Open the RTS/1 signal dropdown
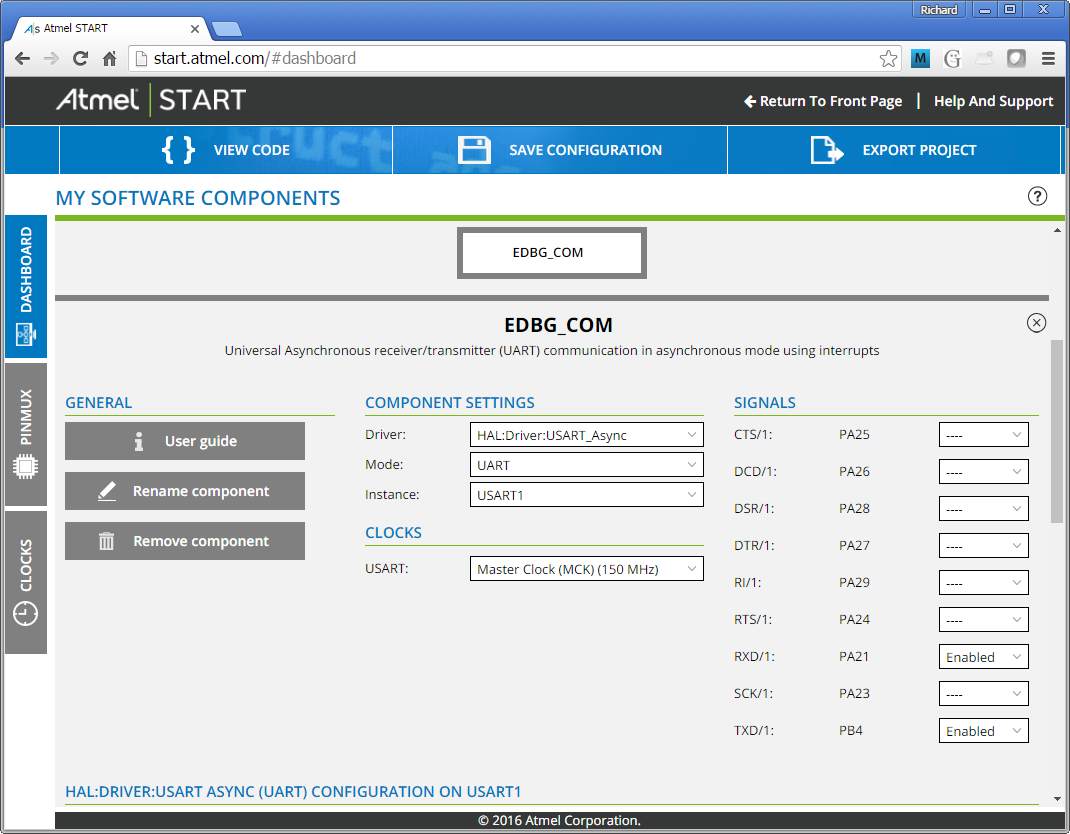The image size is (1070, 834). pyautogui.click(x=983, y=620)
